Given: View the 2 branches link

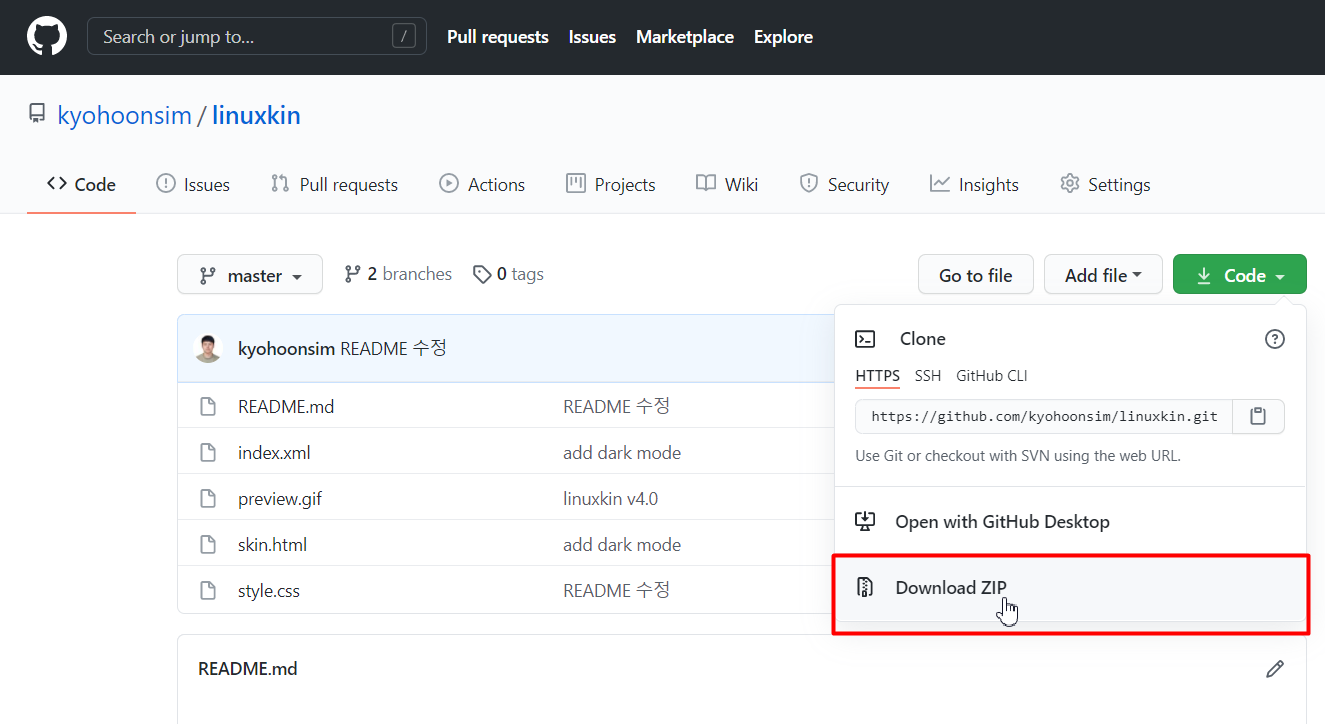Looking at the screenshot, I should pyautogui.click(x=398, y=274).
